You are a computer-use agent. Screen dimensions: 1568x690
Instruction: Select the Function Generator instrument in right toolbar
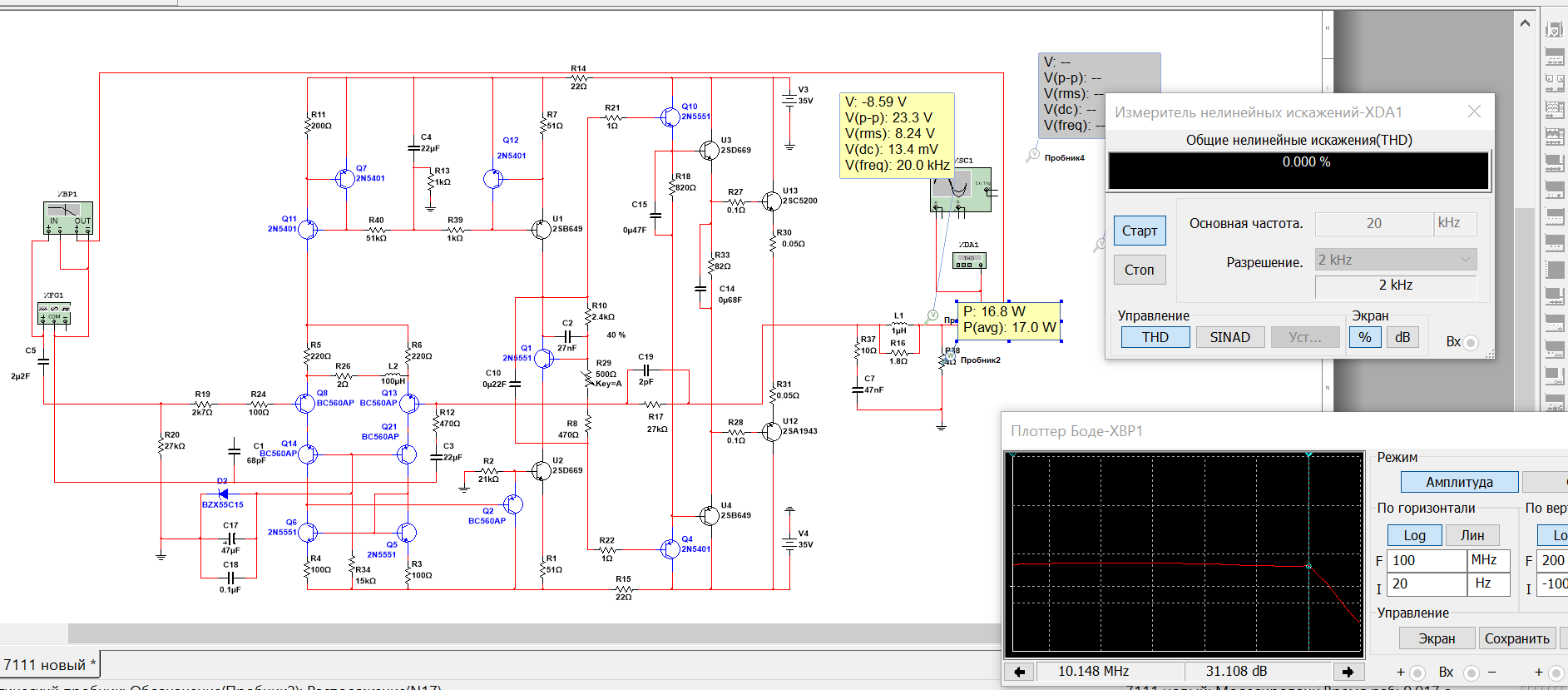tap(1554, 57)
